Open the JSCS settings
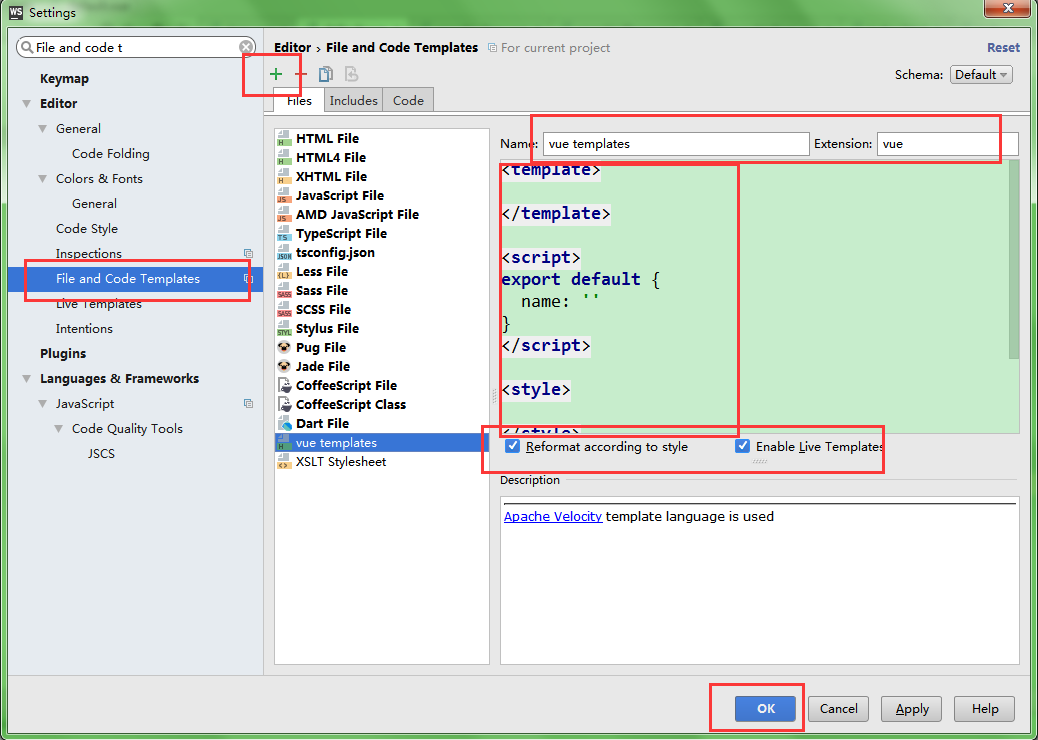This screenshot has height=740, width=1038. pyautogui.click(x=101, y=454)
